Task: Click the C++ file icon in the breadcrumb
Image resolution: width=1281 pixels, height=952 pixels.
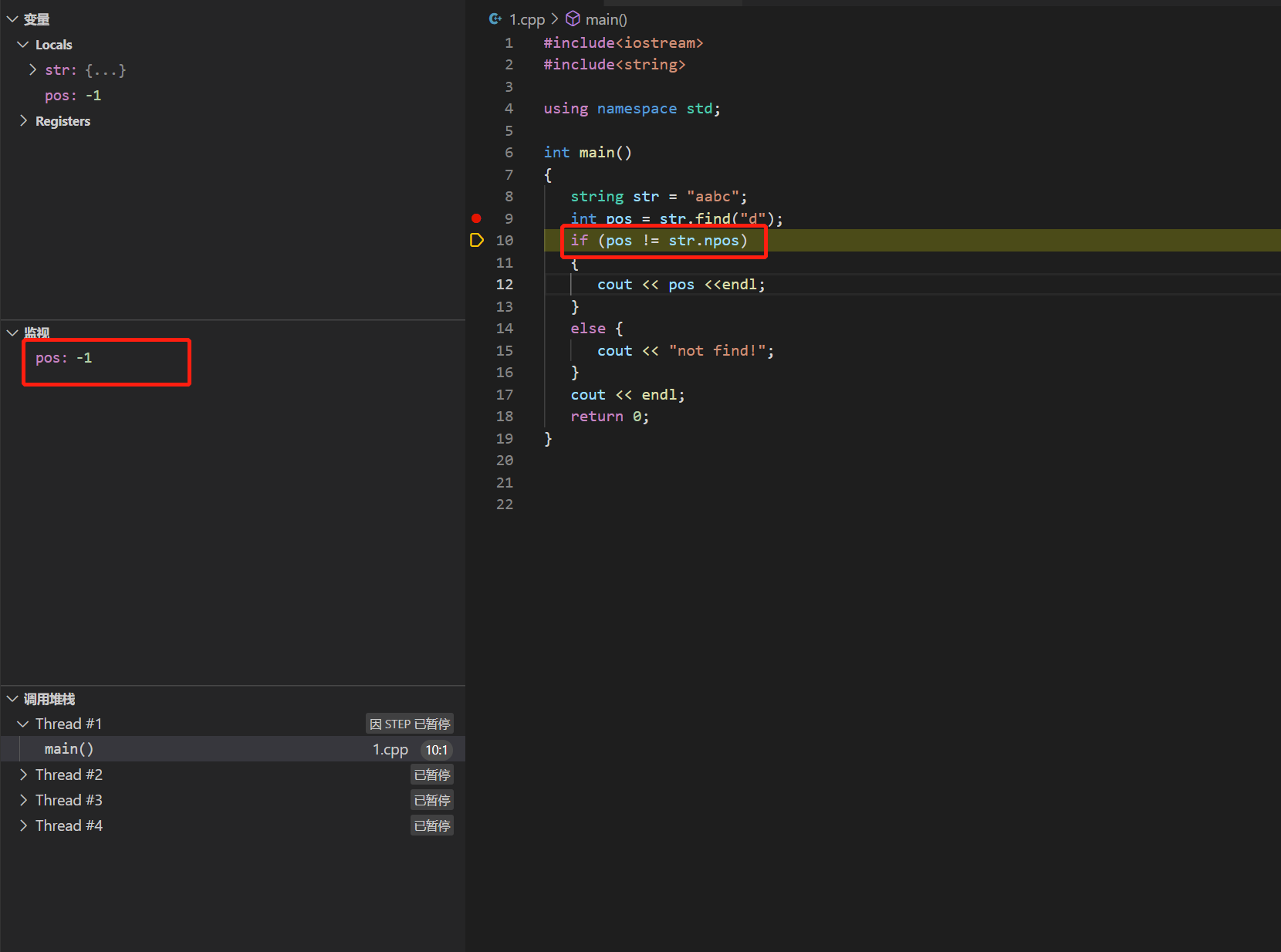Action: point(495,19)
